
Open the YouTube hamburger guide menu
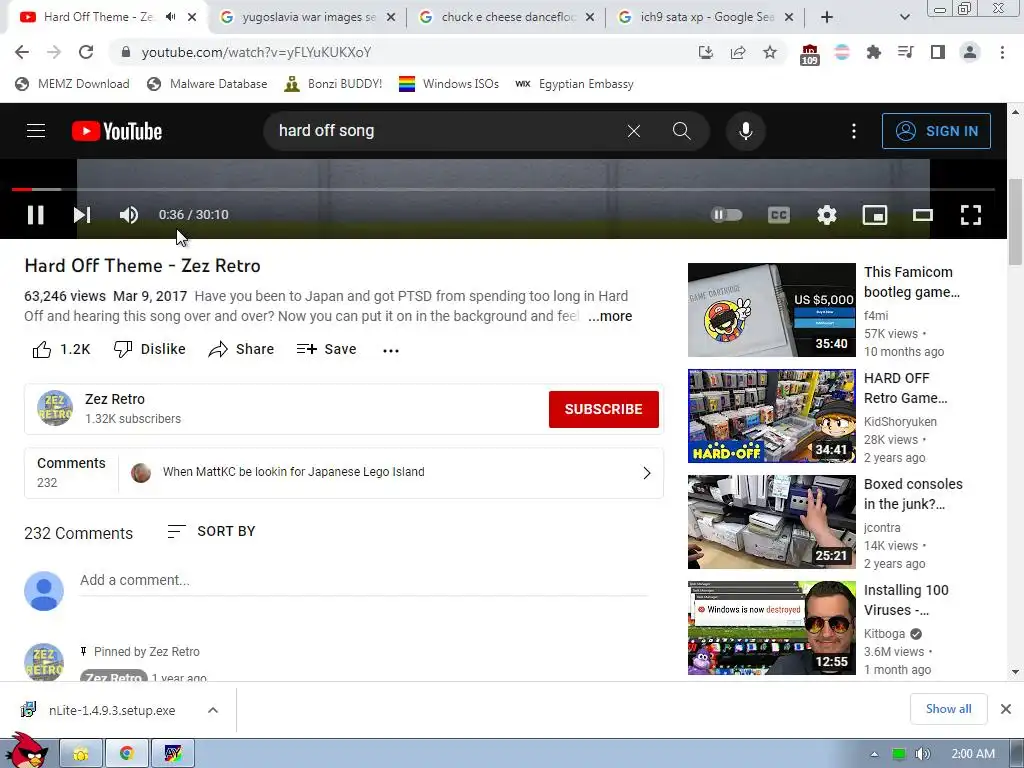click(36, 131)
